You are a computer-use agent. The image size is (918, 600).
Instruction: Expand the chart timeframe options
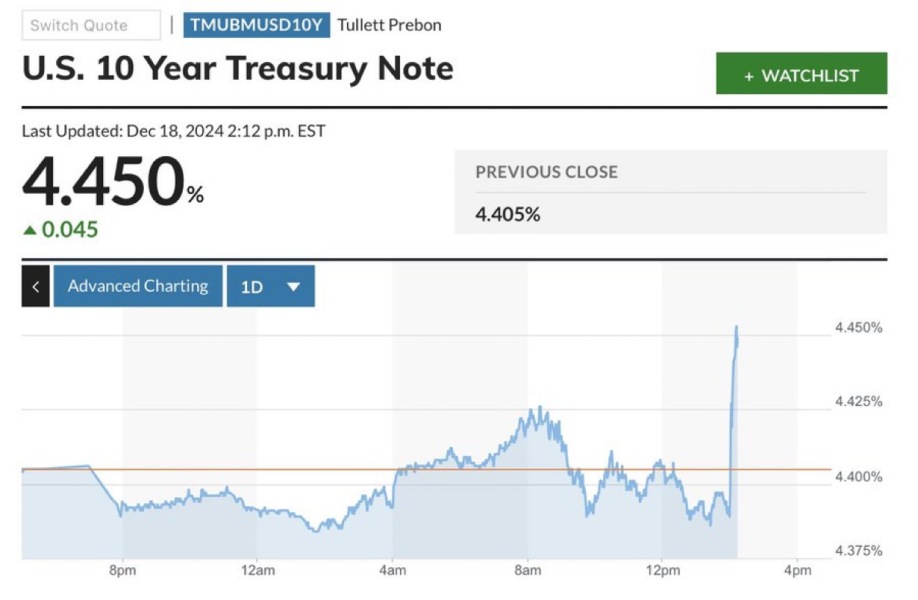(x=270, y=286)
